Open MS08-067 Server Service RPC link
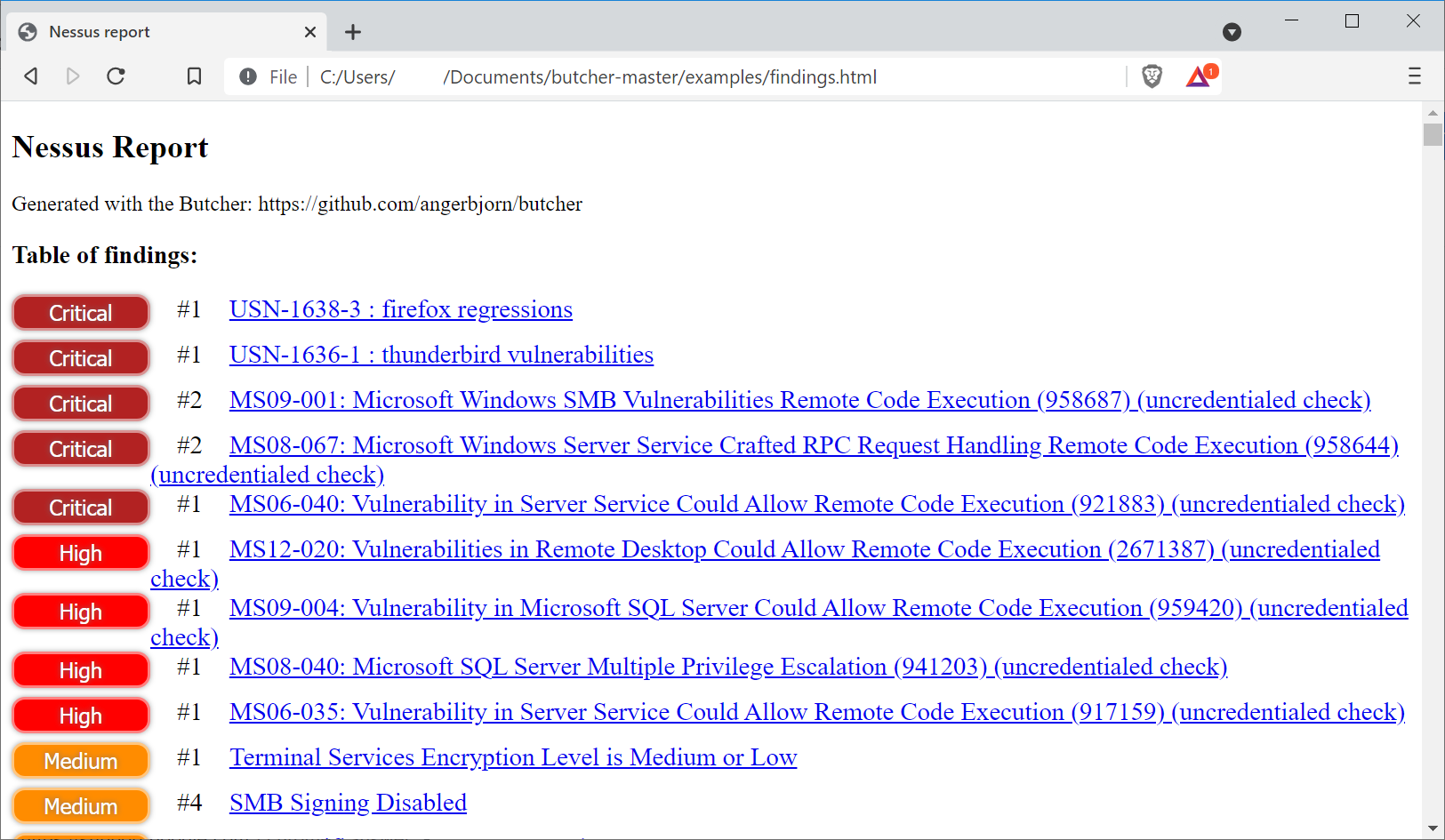The image size is (1445, 840). [814, 445]
